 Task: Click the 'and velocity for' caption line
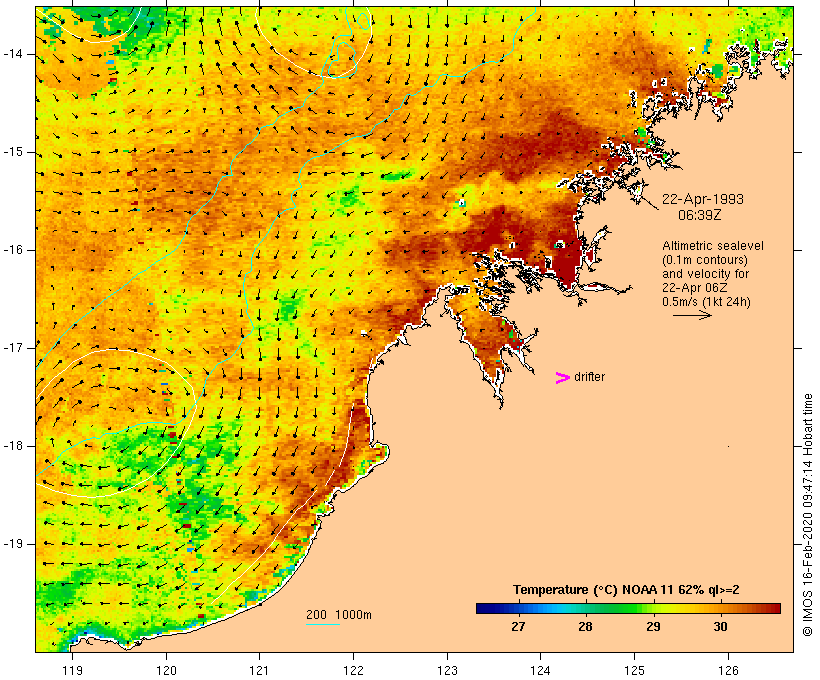[x=705, y=274]
